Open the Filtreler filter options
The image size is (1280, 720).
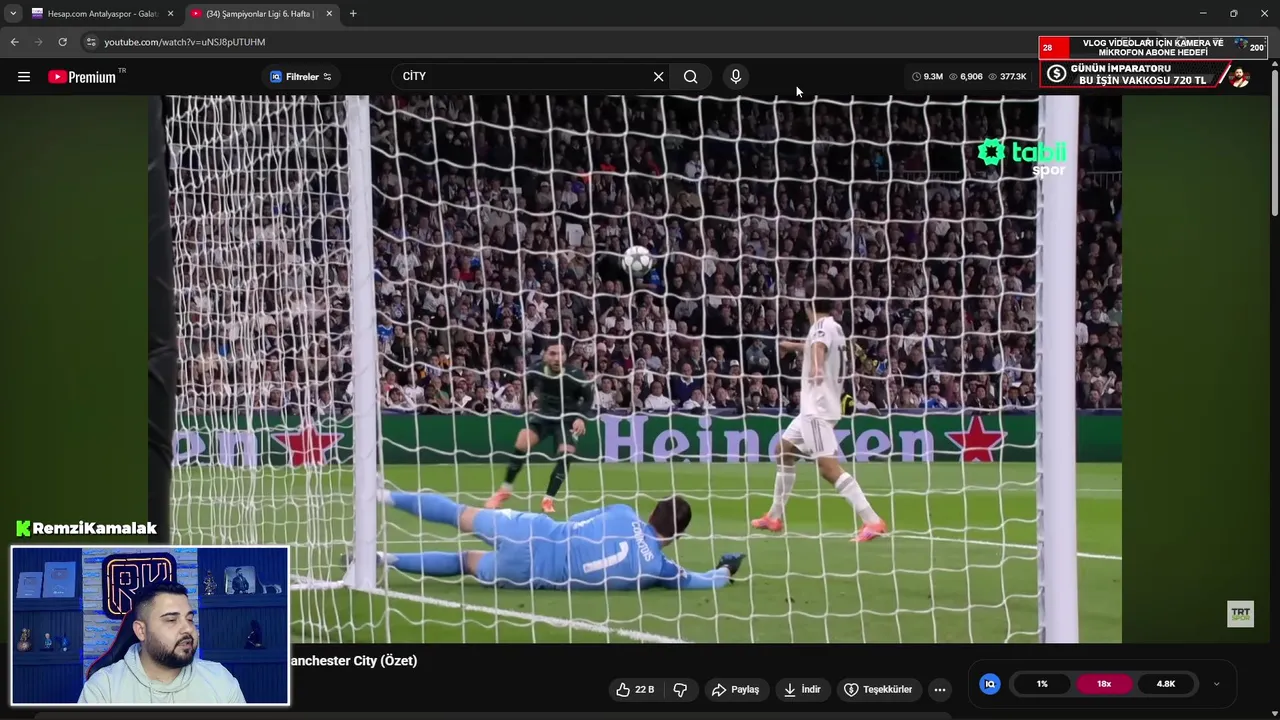(x=300, y=77)
